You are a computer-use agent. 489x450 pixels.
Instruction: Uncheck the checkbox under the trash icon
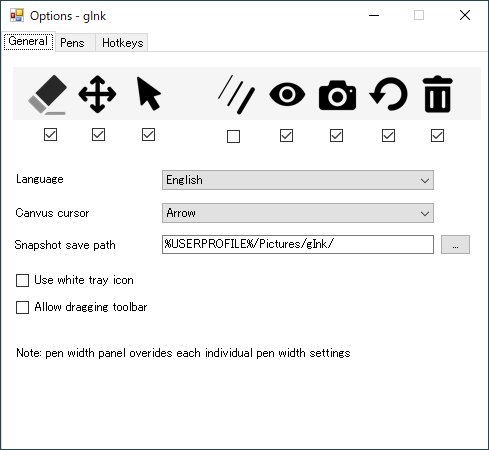pos(437,136)
